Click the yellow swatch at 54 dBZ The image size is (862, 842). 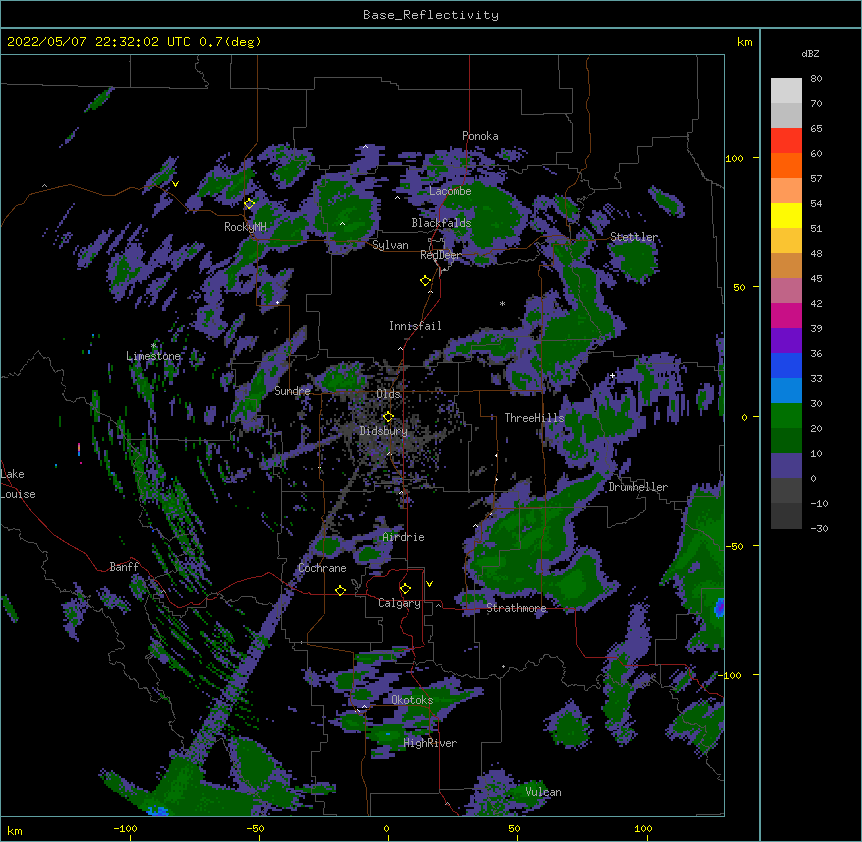click(786, 215)
